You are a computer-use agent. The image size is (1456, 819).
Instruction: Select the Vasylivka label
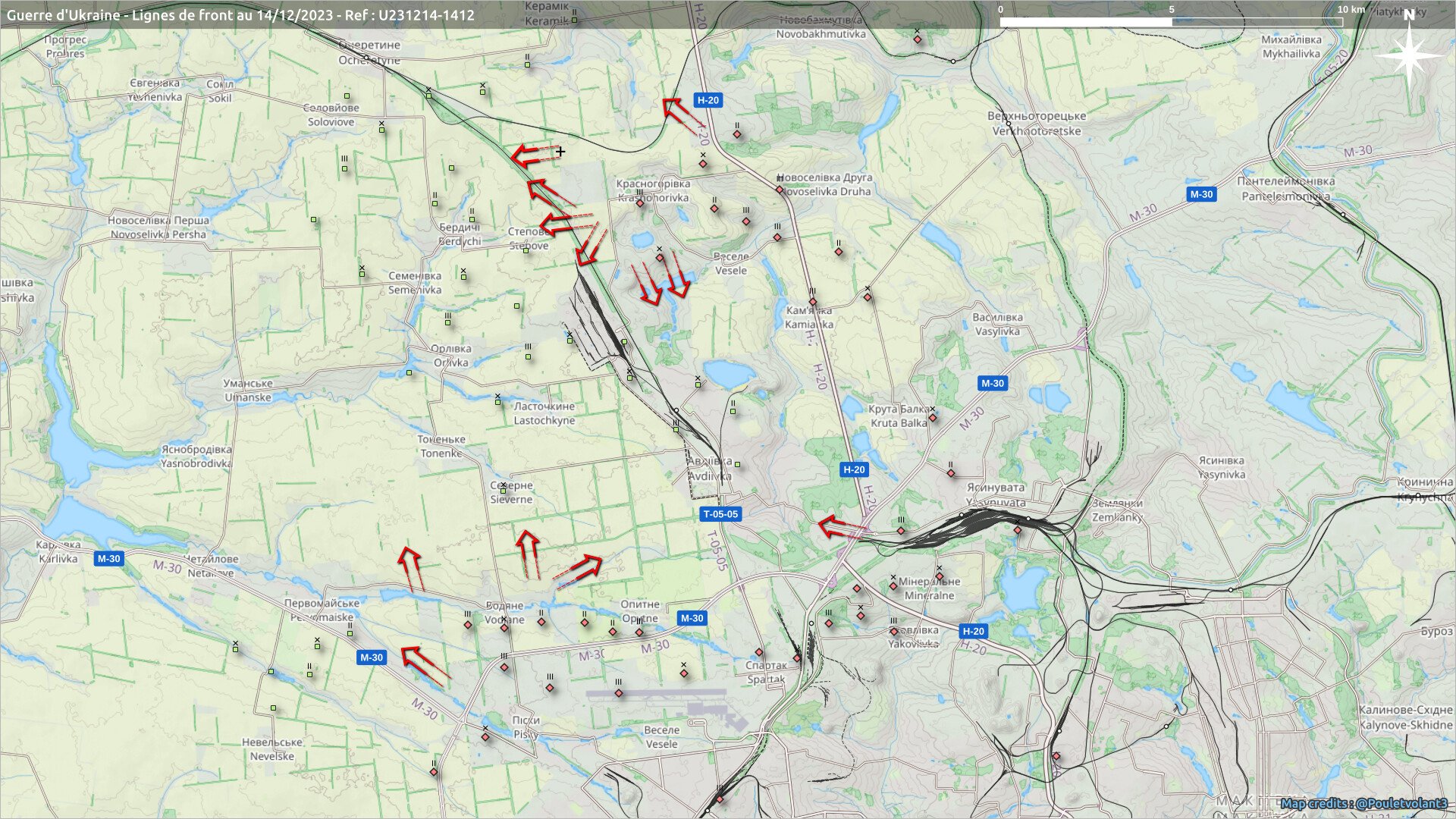pyautogui.click(x=997, y=325)
